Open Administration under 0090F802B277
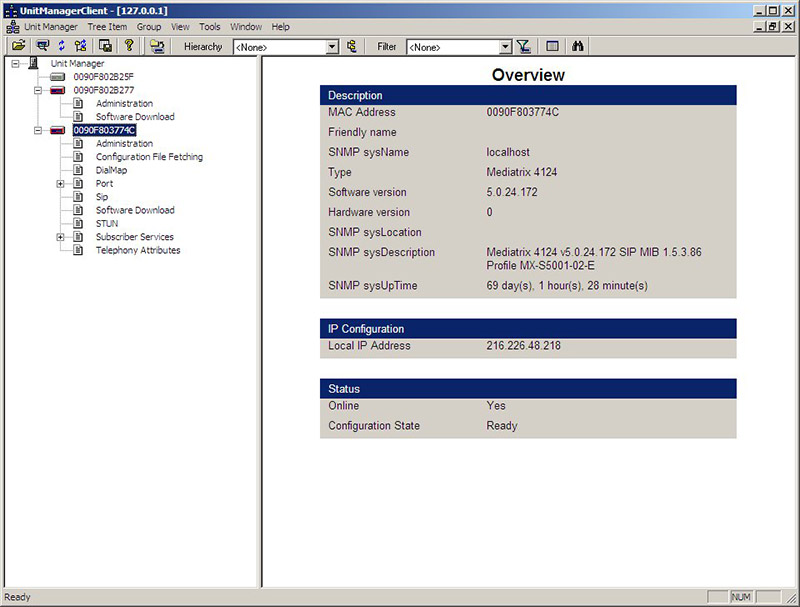 [x=124, y=104]
